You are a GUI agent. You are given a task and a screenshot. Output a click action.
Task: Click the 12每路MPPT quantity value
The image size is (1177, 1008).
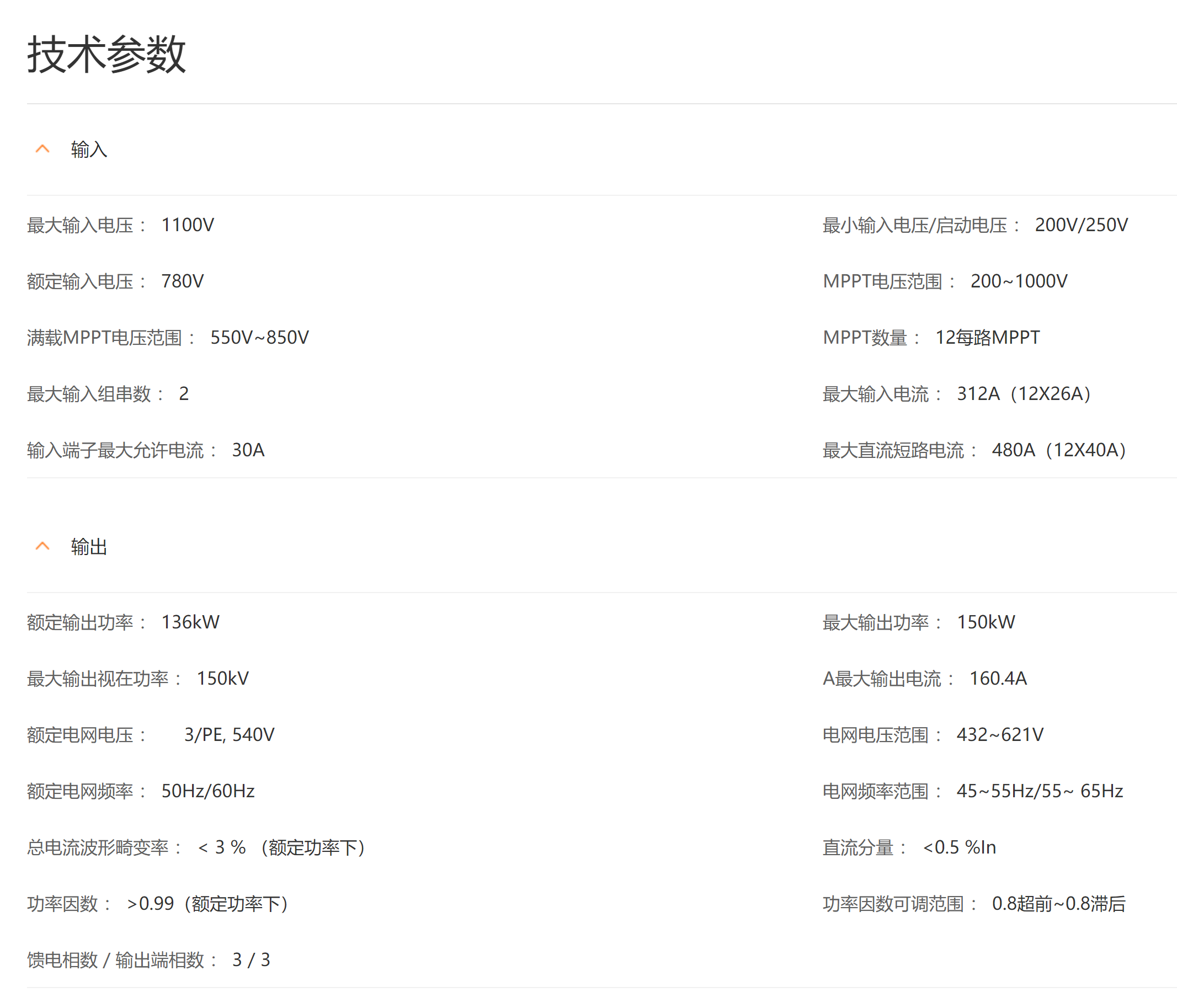pyautogui.click(x=987, y=337)
